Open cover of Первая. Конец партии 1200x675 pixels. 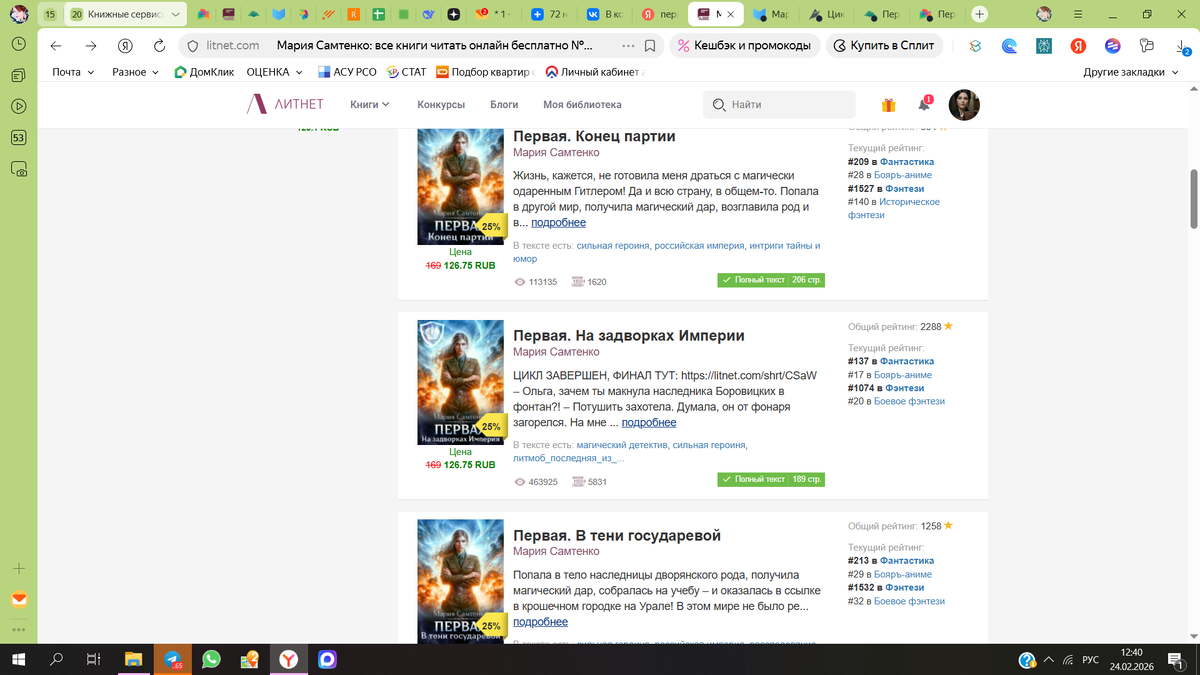(460, 188)
